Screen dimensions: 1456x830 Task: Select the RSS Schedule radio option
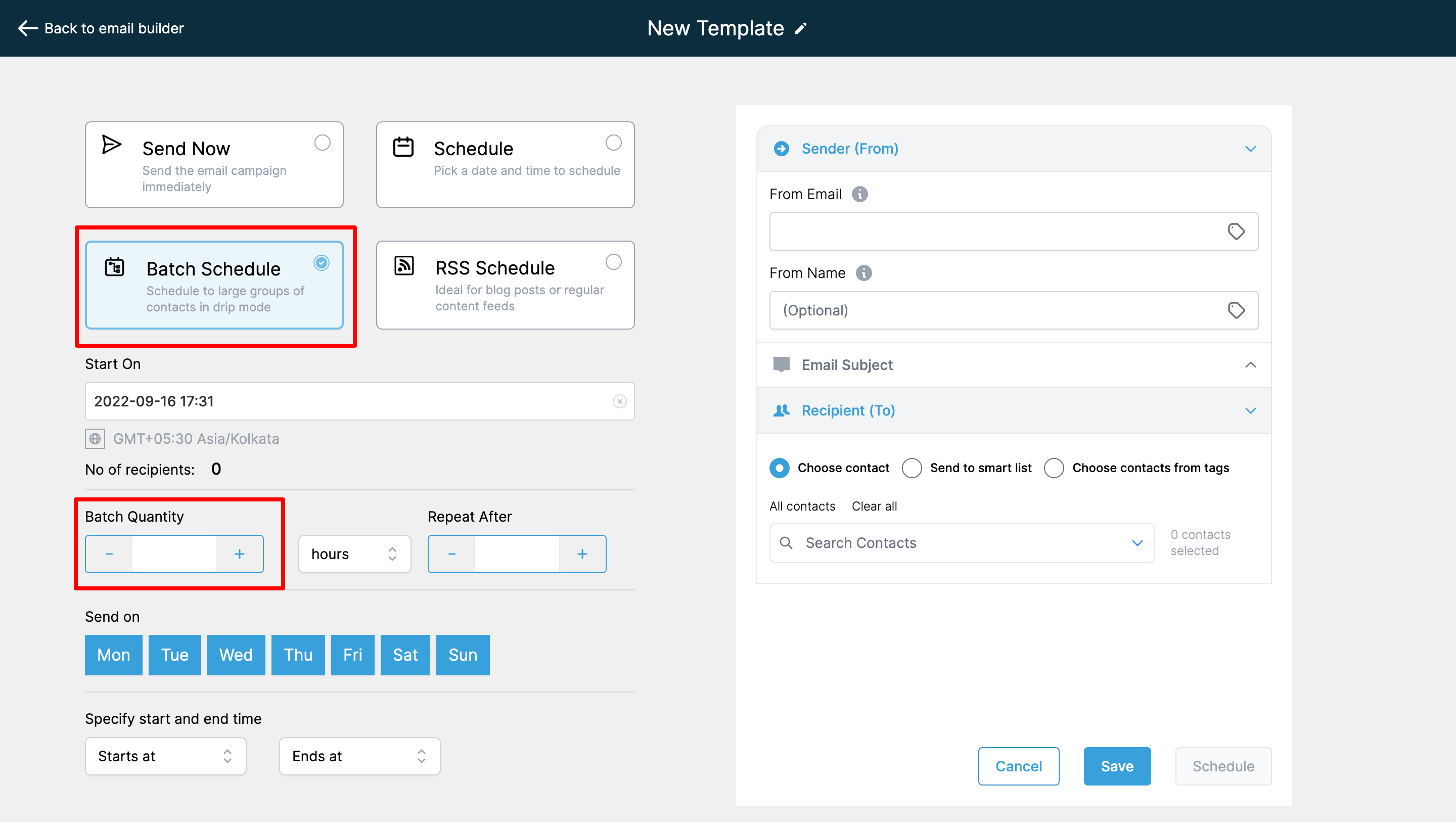pyautogui.click(x=613, y=262)
